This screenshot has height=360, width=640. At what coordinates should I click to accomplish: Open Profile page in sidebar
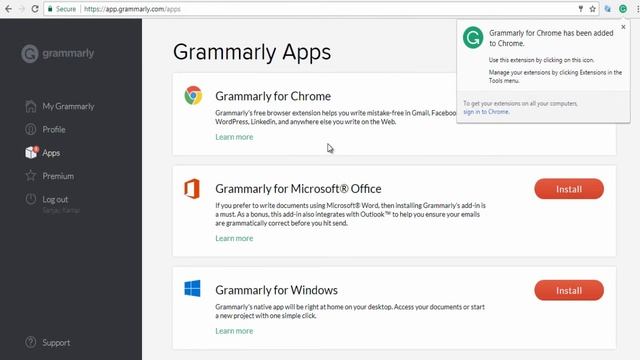(54, 129)
